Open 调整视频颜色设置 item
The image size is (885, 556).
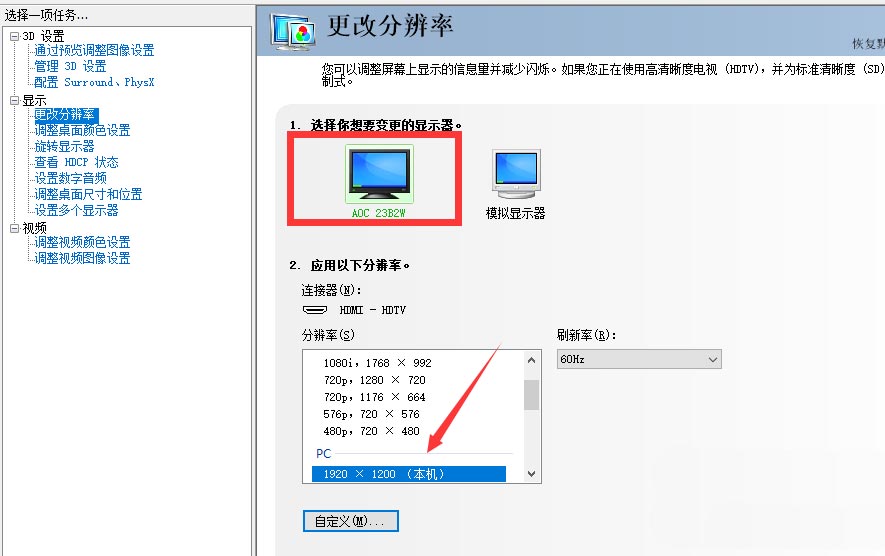point(82,242)
